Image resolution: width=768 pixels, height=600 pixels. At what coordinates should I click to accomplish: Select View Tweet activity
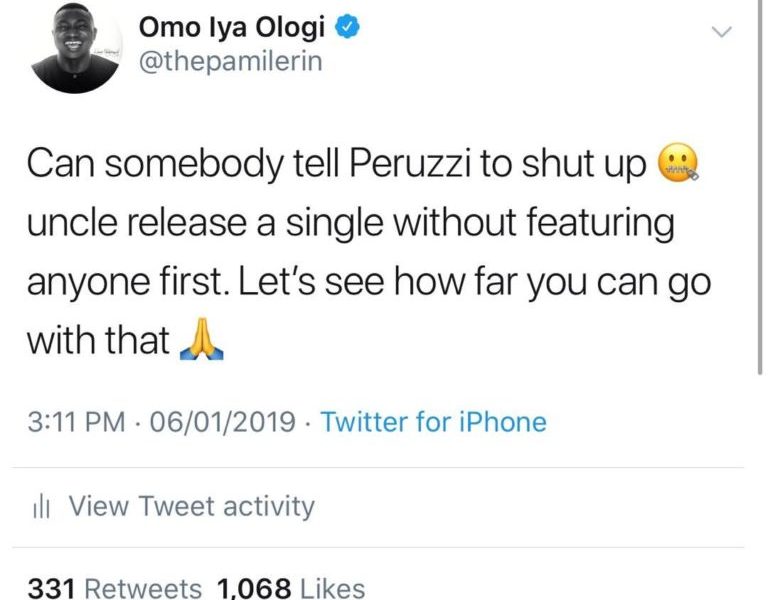click(191, 507)
